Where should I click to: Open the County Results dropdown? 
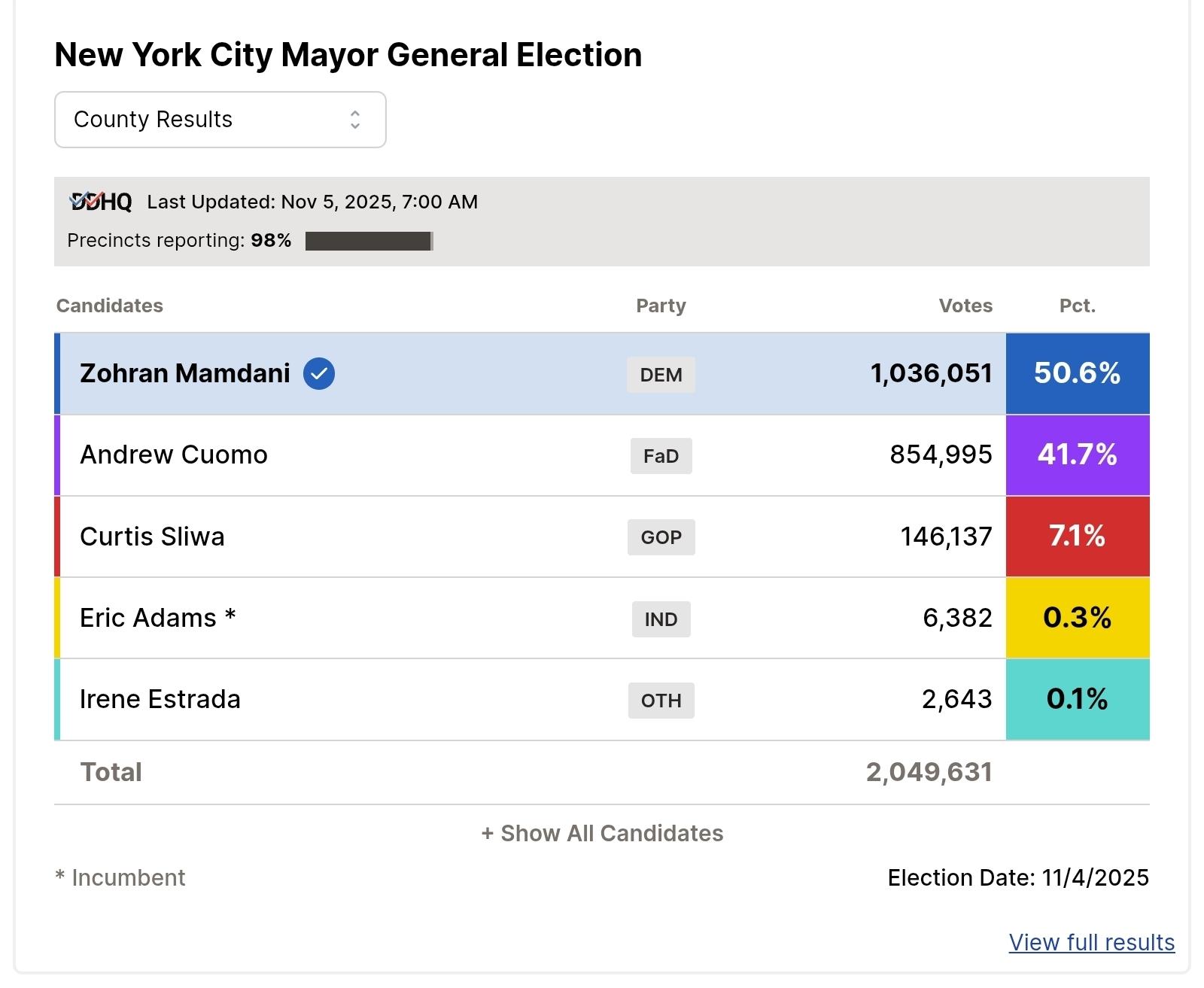(x=220, y=120)
